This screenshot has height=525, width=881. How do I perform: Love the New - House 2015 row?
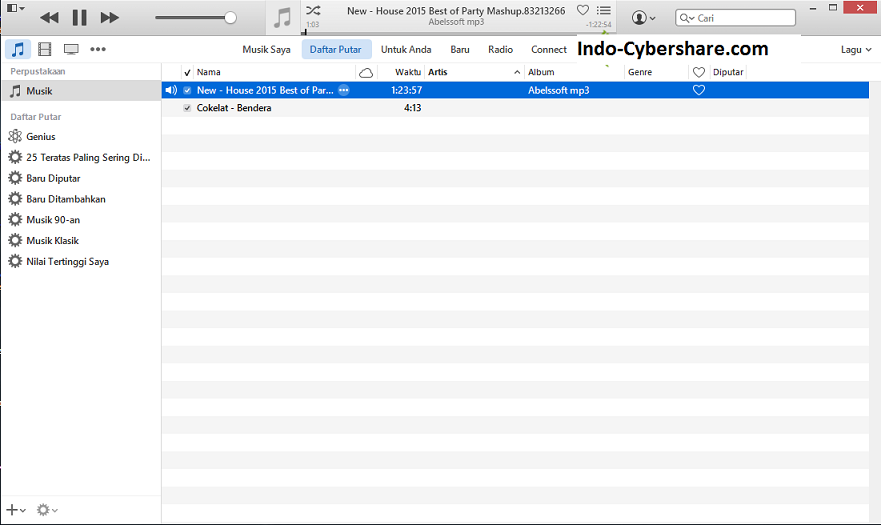click(699, 90)
